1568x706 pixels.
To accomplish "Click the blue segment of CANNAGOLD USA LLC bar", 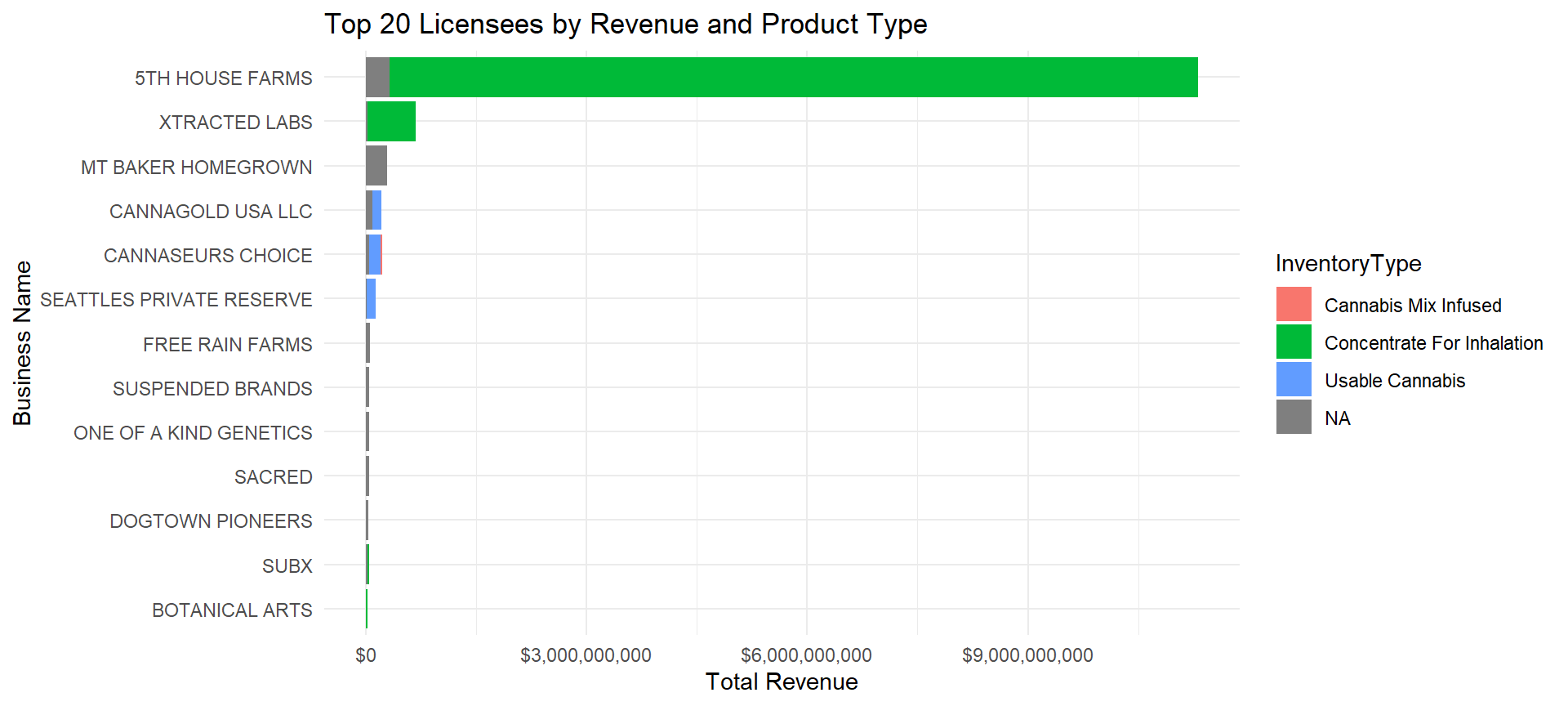I will [377, 211].
